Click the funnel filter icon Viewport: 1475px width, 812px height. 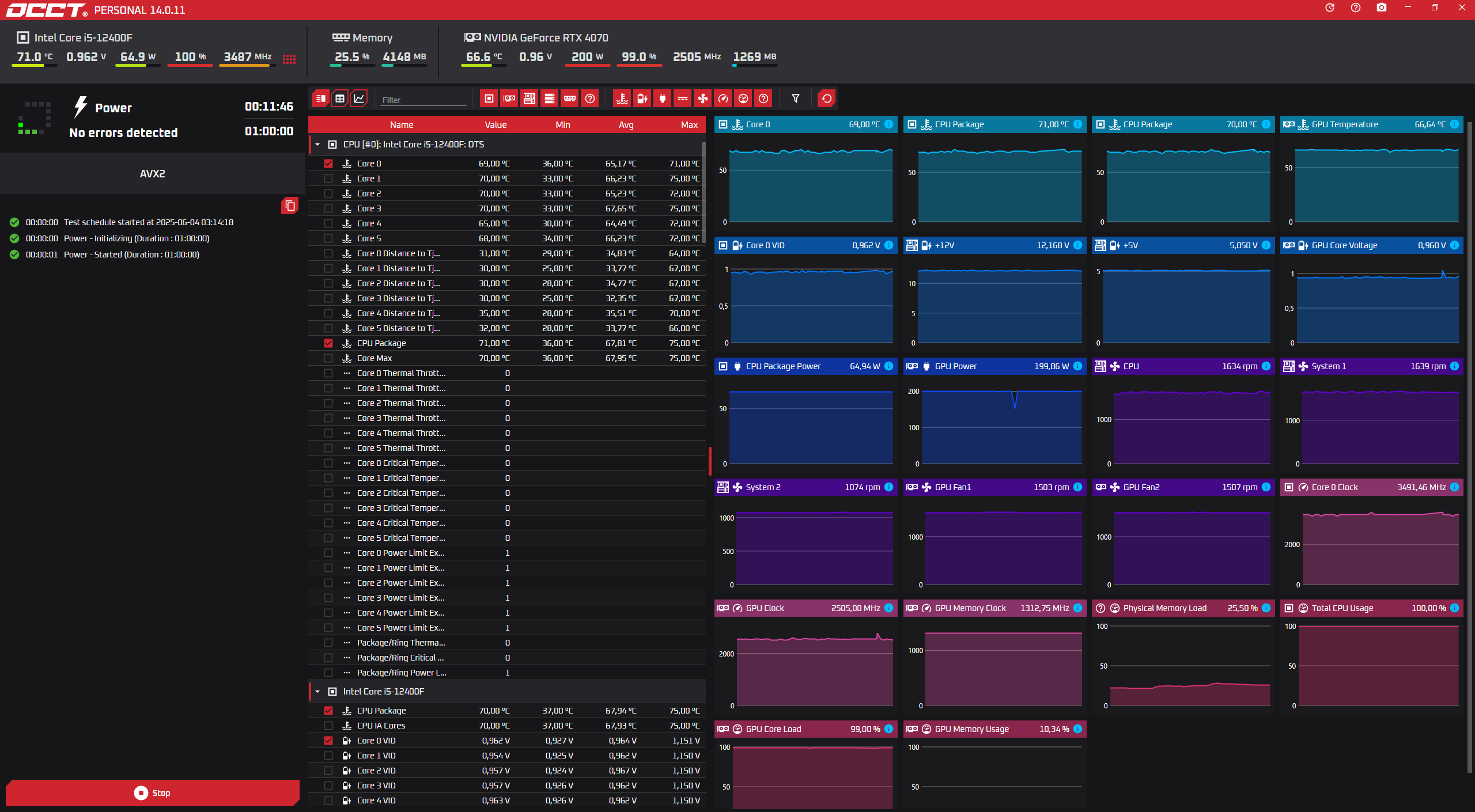[x=796, y=98]
